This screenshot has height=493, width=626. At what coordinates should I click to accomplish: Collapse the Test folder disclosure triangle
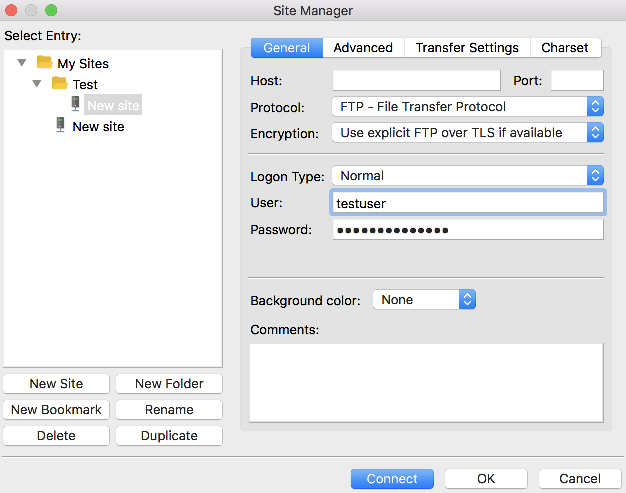point(38,84)
